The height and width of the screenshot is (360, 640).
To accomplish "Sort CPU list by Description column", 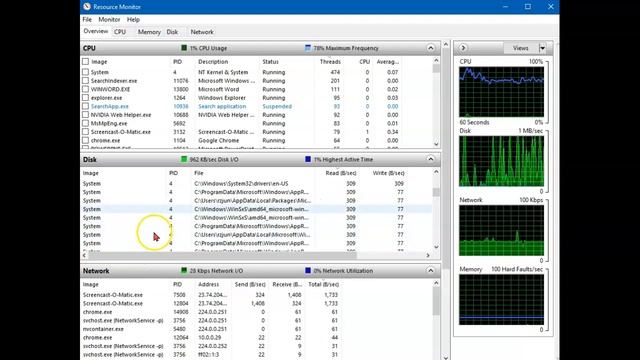I will tap(213, 62).
